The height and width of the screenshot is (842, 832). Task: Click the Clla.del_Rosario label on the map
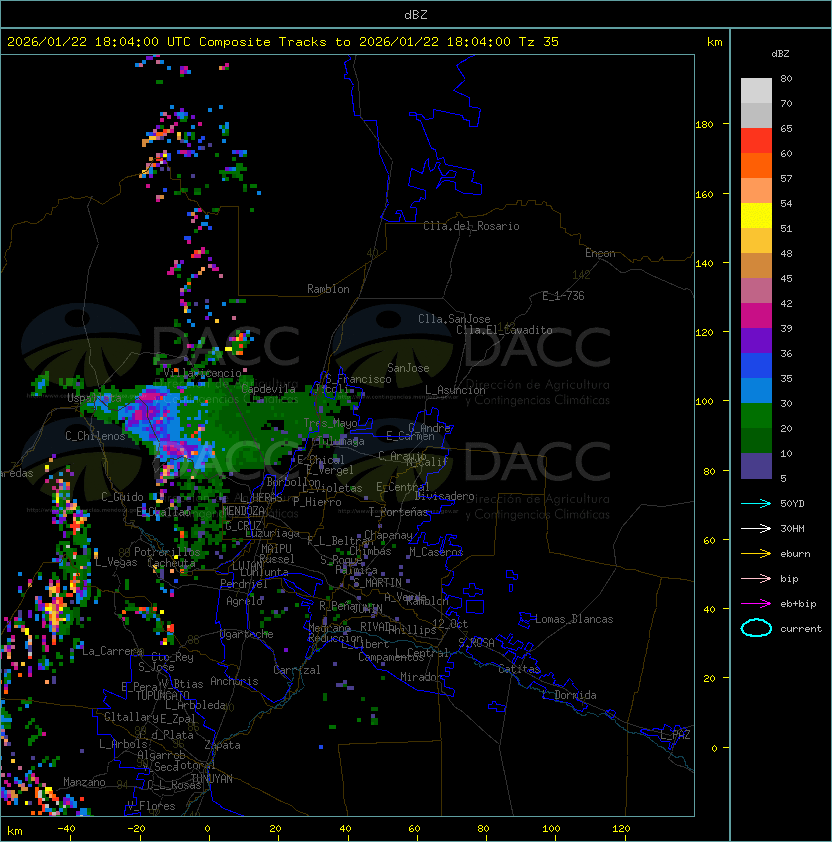point(471,226)
